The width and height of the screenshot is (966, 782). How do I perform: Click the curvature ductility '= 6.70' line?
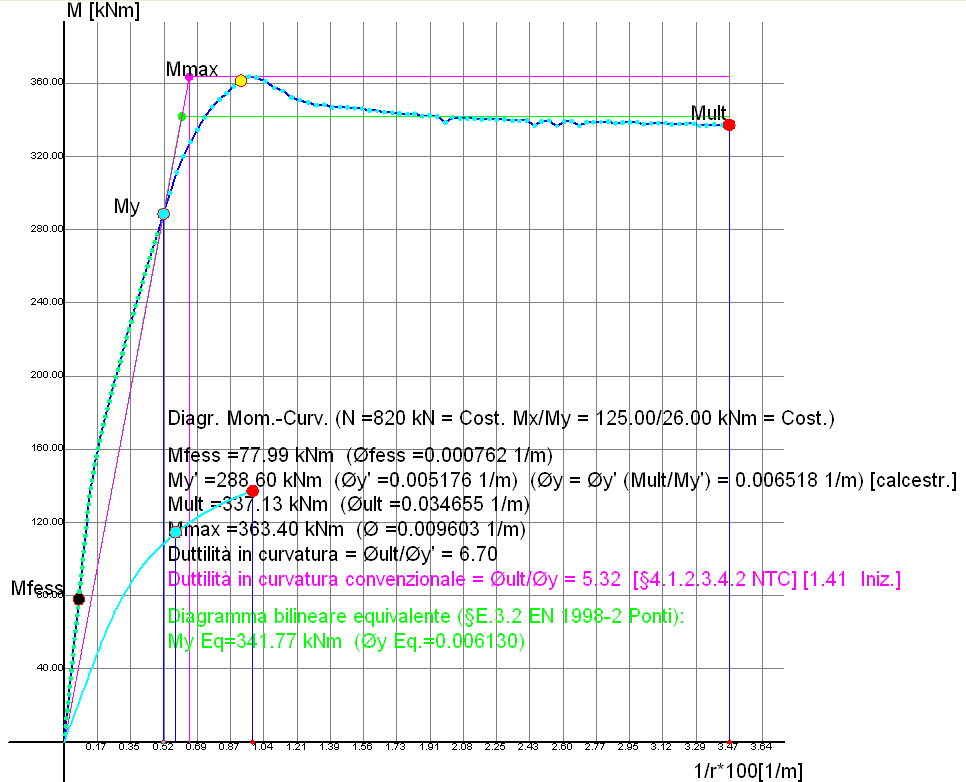[x=333, y=554]
